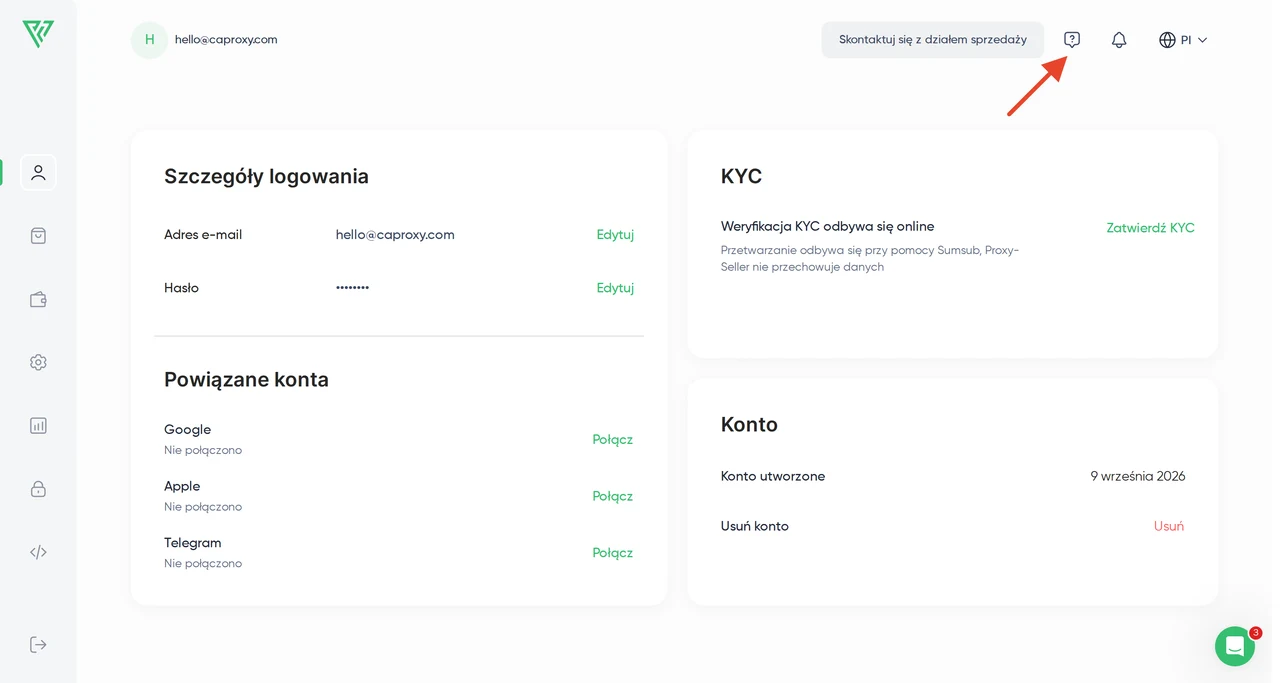Open the help question mark icon
Image resolution: width=1280 pixels, height=683 pixels.
click(x=1072, y=40)
